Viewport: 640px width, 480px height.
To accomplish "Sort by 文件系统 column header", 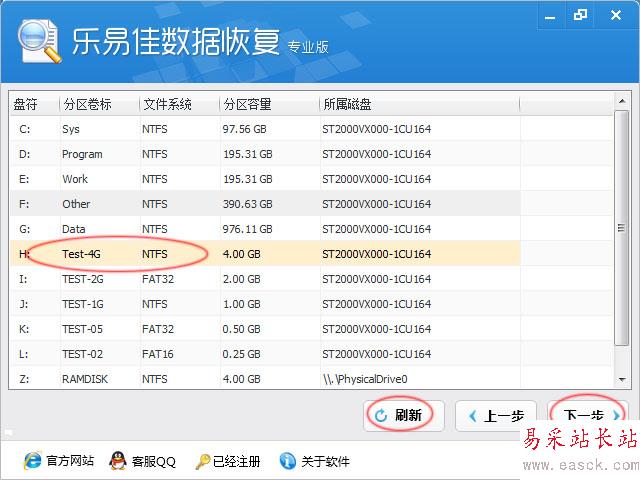I will (180, 104).
